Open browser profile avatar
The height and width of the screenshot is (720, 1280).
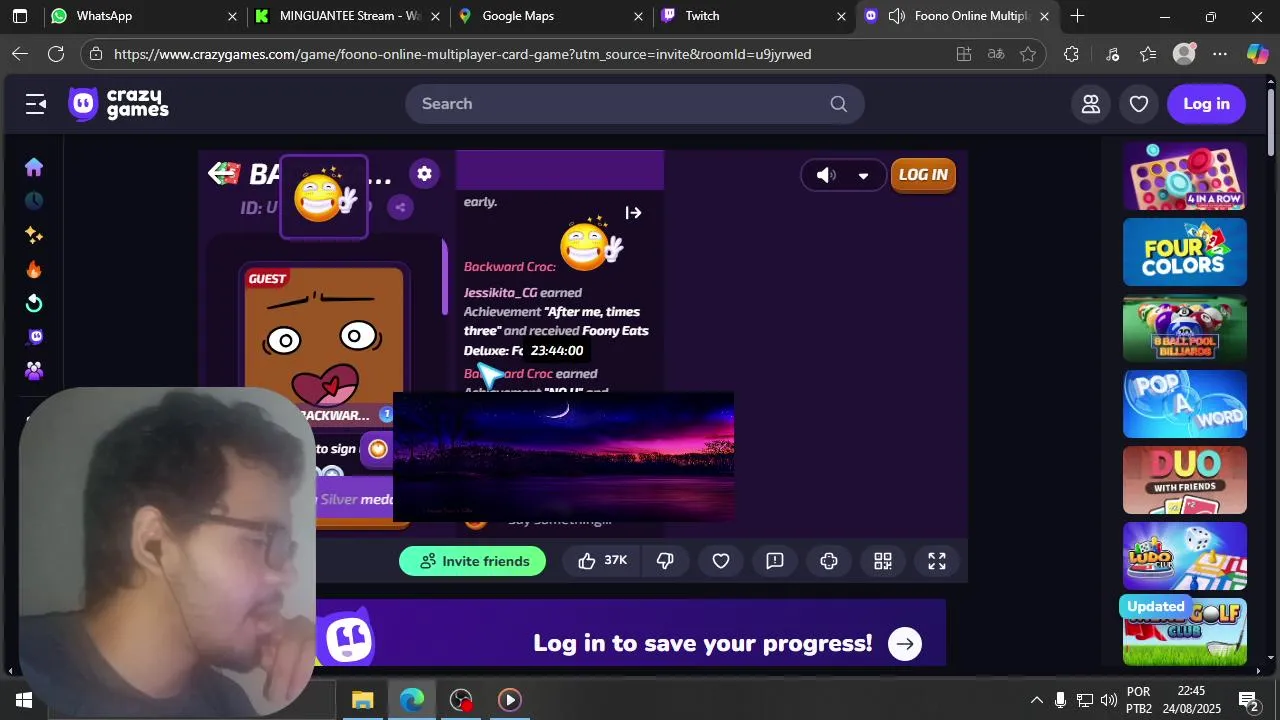pos(1184,54)
